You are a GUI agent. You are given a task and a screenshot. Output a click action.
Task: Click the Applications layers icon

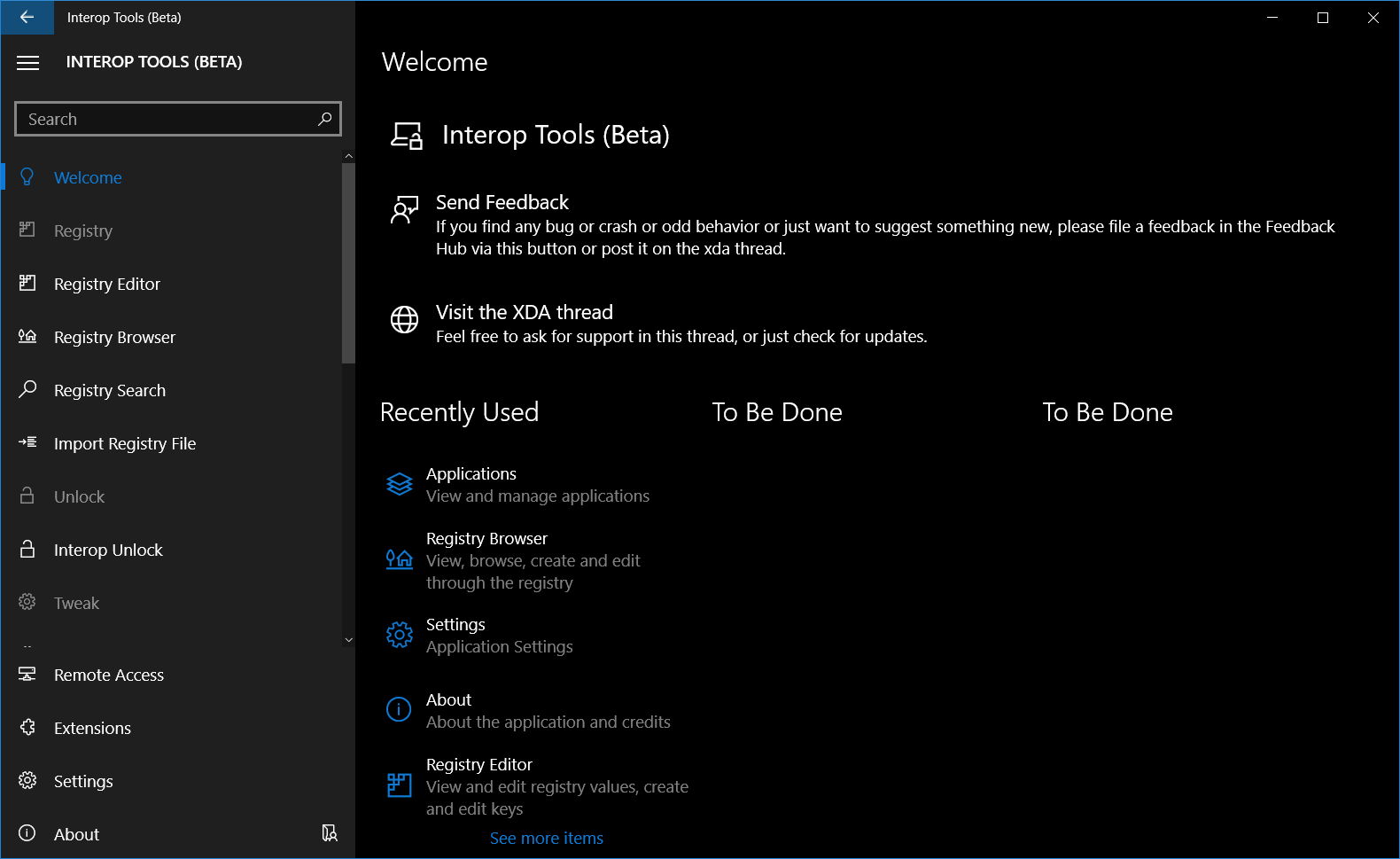coord(399,484)
